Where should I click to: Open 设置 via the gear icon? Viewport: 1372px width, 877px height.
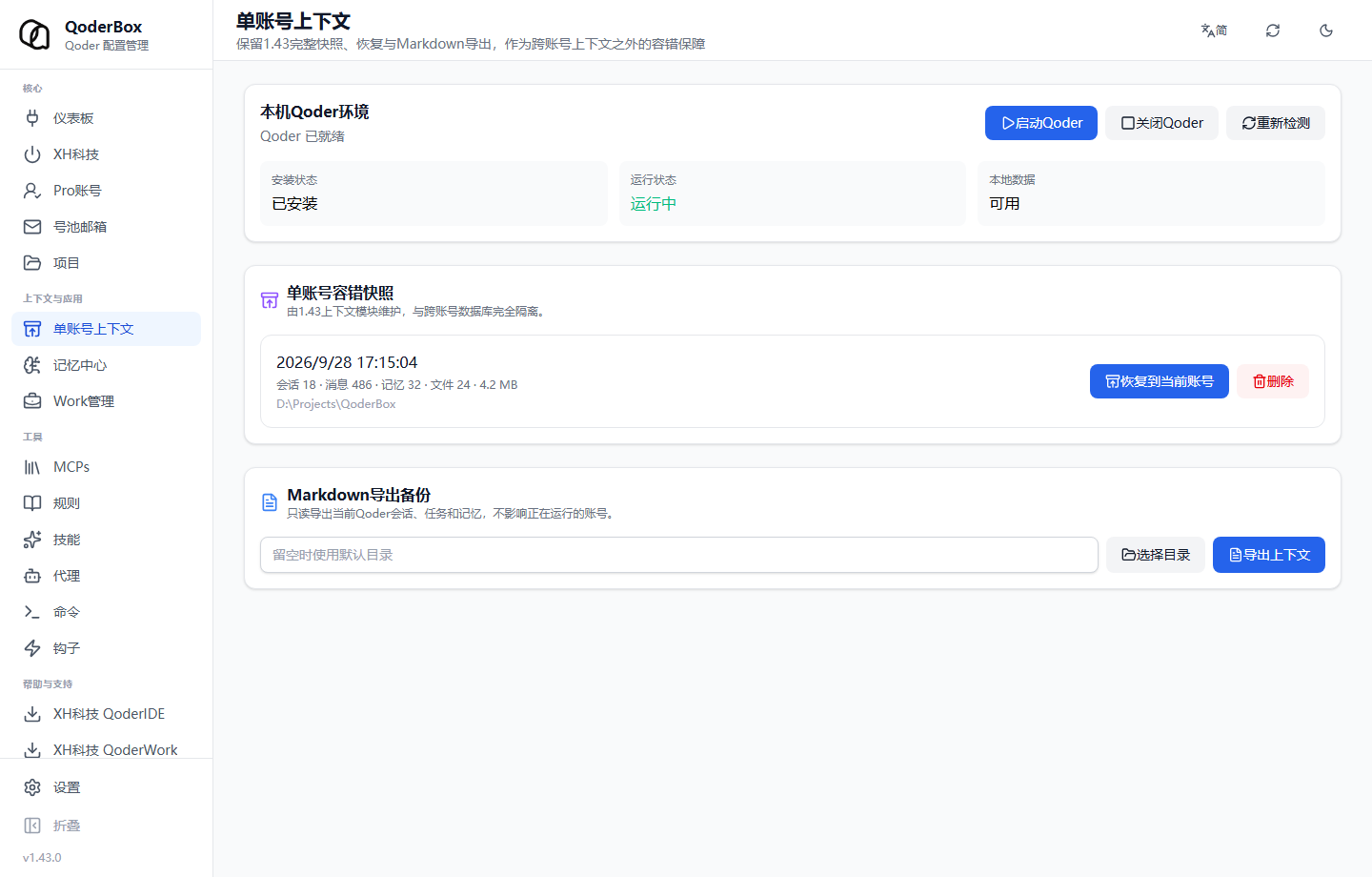coord(32,787)
